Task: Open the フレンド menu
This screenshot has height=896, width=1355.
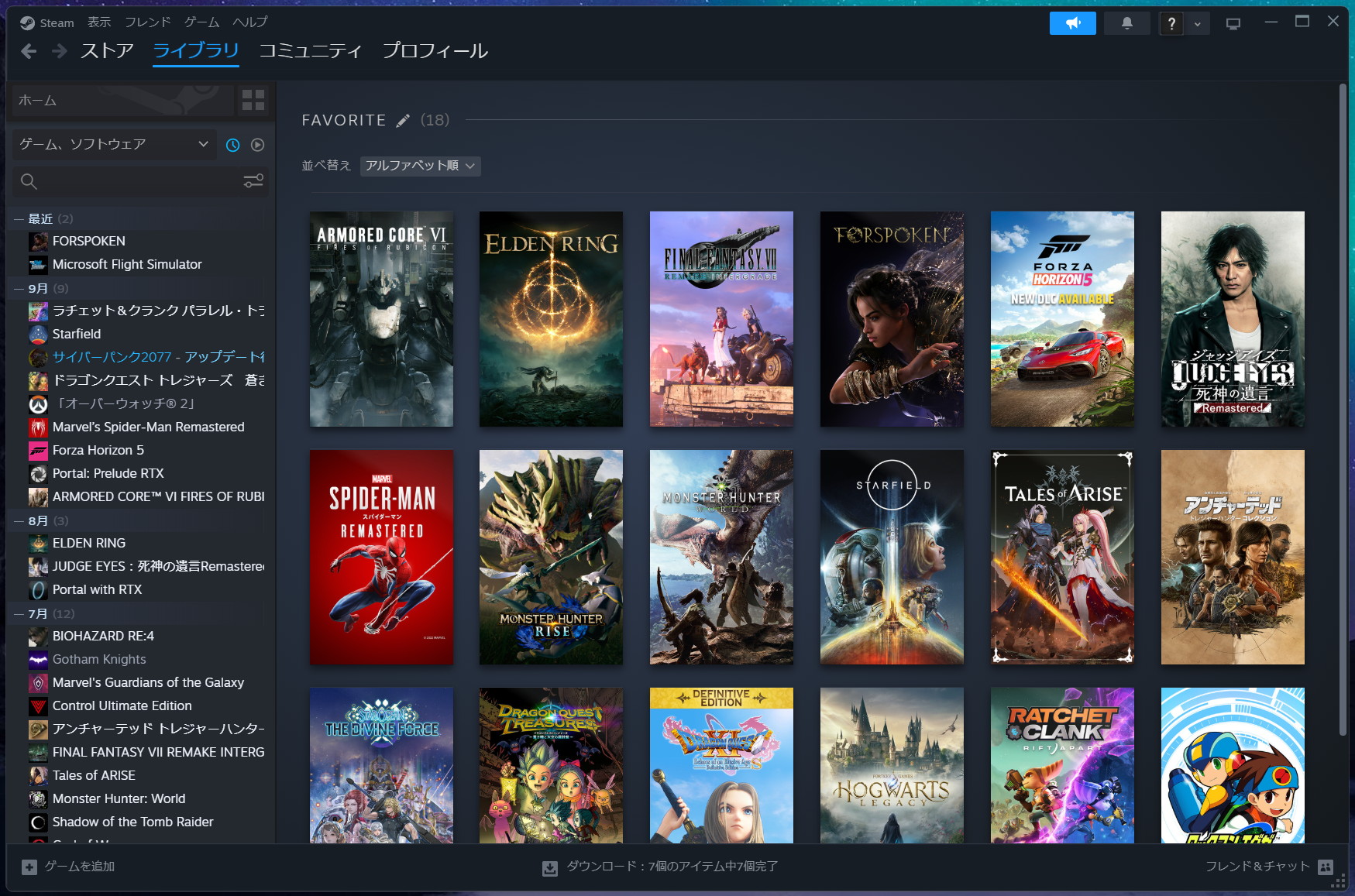Action: (x=147, y=22)
